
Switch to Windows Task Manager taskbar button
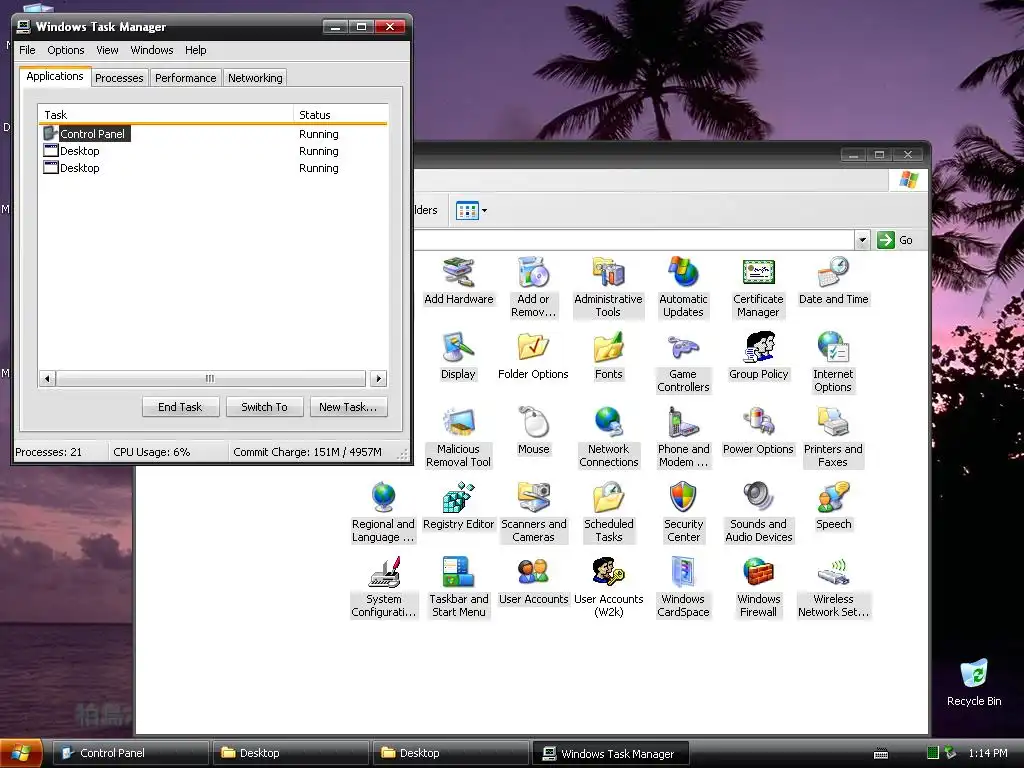[611, 753]
